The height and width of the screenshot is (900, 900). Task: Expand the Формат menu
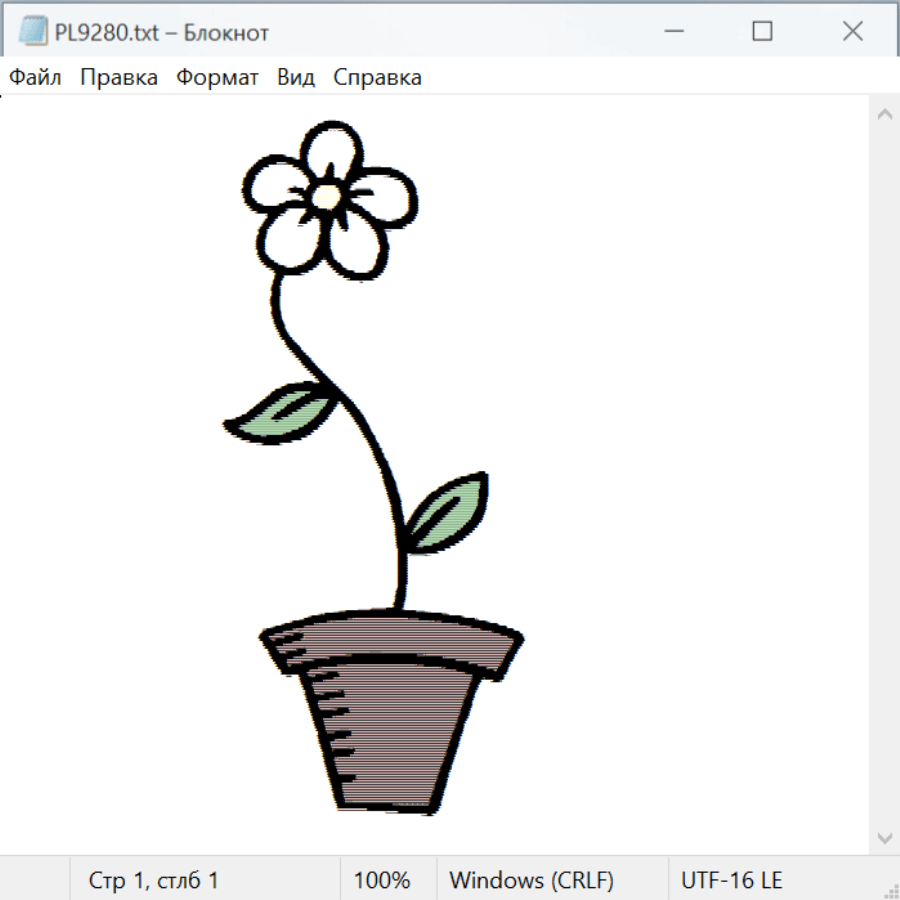[217, 78]
